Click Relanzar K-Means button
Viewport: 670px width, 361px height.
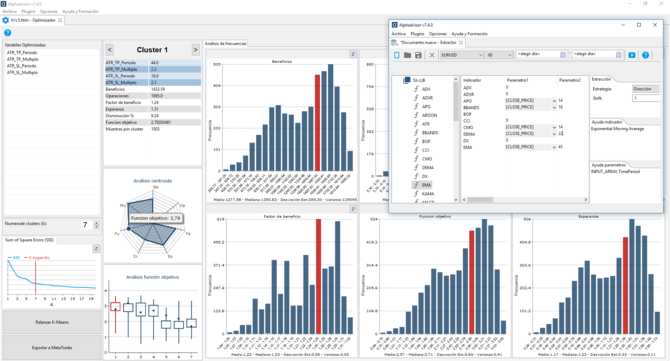[x=52, y=322]
